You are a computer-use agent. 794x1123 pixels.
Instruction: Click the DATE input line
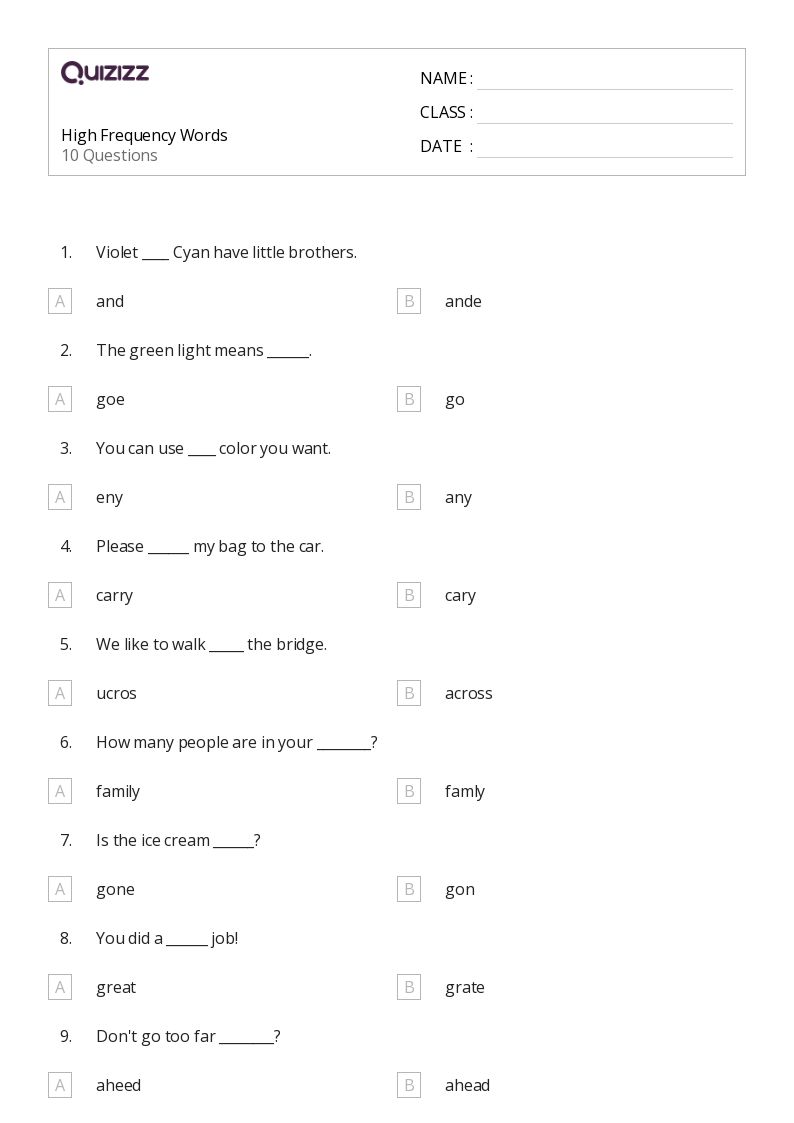(x=605, y=148)
